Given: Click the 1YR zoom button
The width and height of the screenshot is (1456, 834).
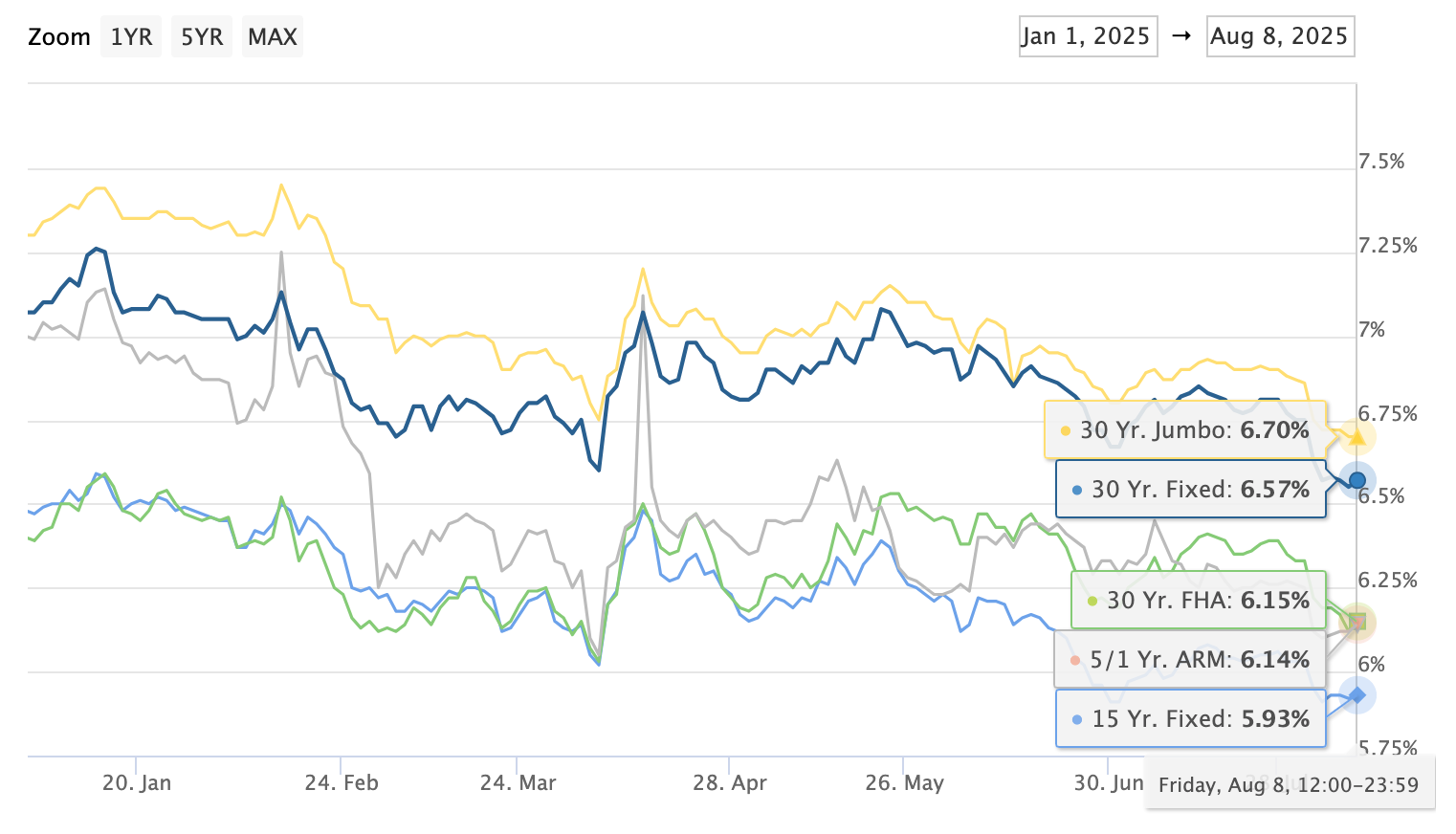Looking at the screenshot, I should pyautogui.click(x=131, y=37).
